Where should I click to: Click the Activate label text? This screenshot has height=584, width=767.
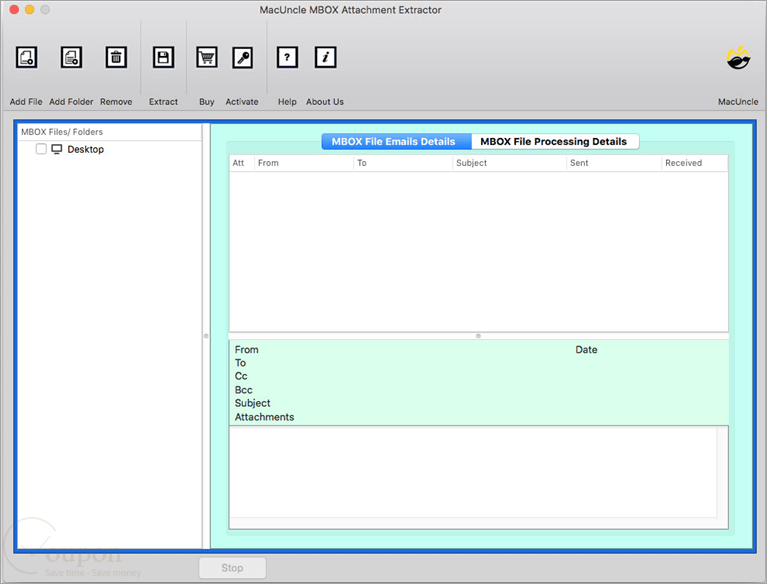[242, 102]
